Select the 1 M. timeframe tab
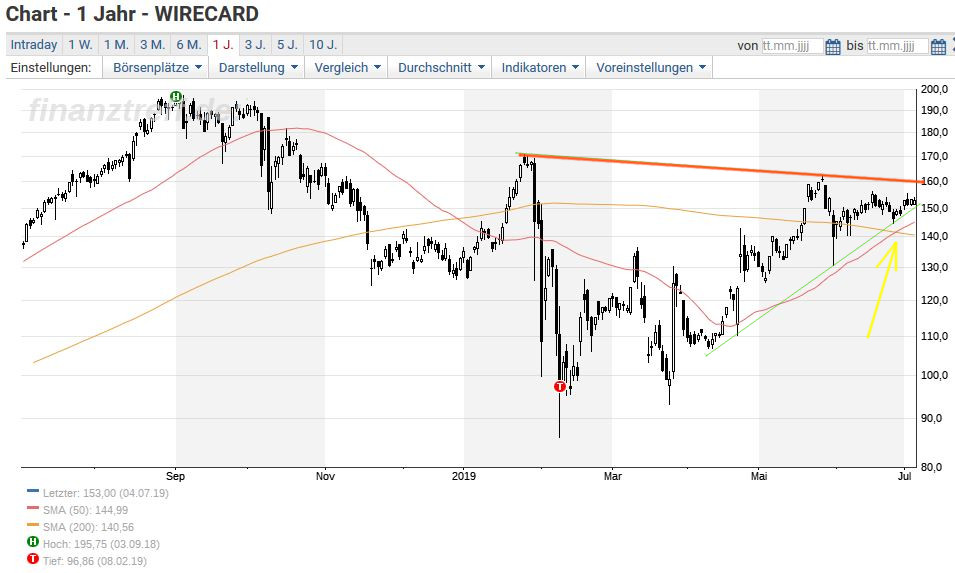The width and height of the screenshot is (955, 573). coord(116,45)
